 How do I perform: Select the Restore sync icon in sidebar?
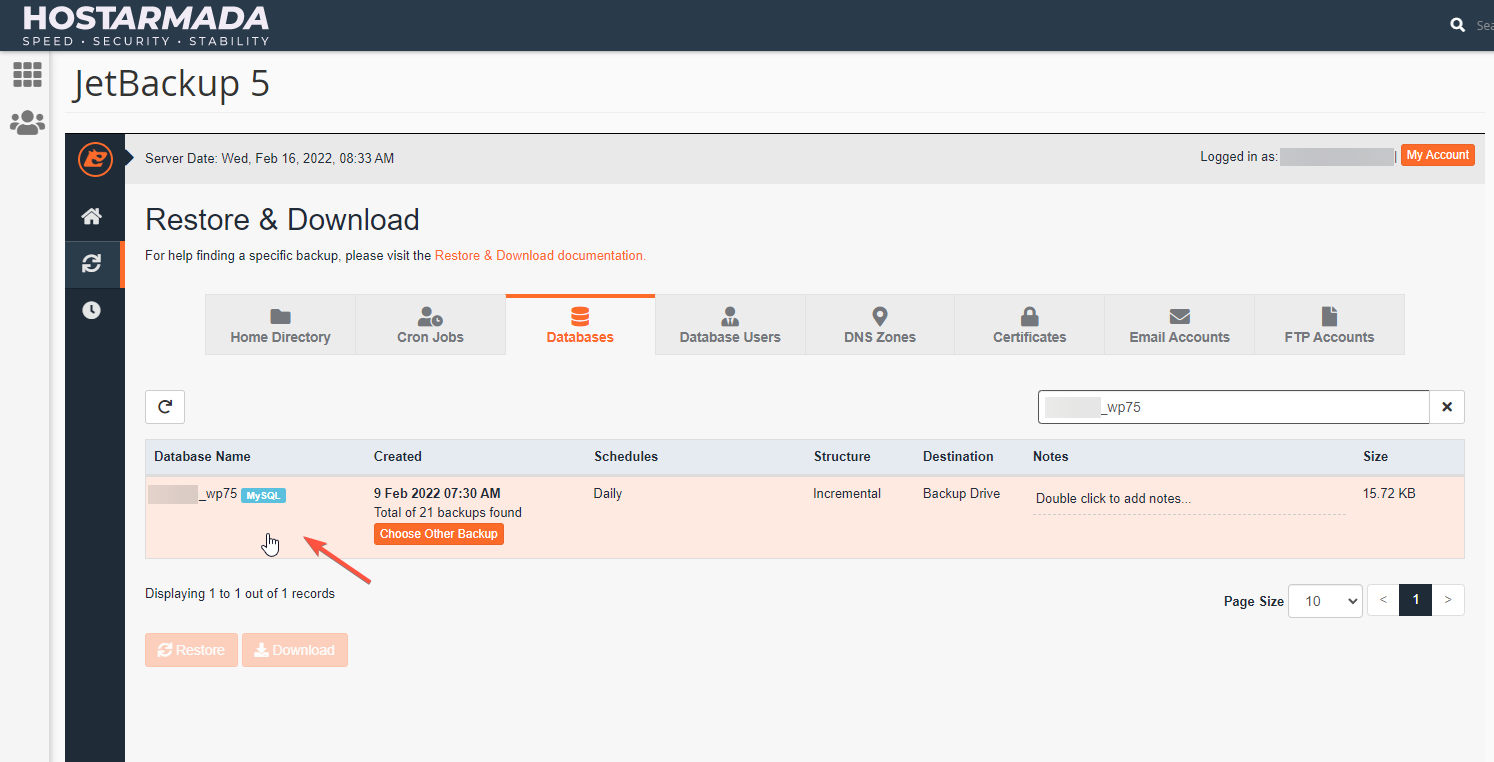tap(93, 263)
